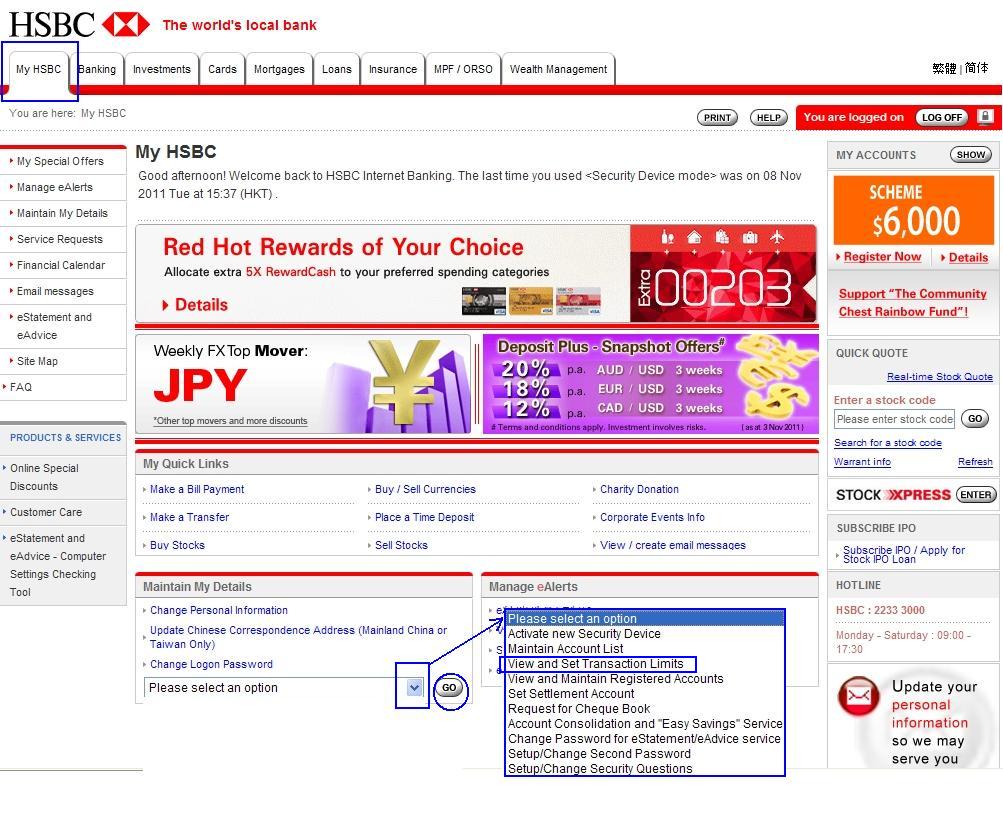Select Activate new Security Device option
Viewport: 1003px width, 825px height.
pyautogui.click(x=584, y=634)
